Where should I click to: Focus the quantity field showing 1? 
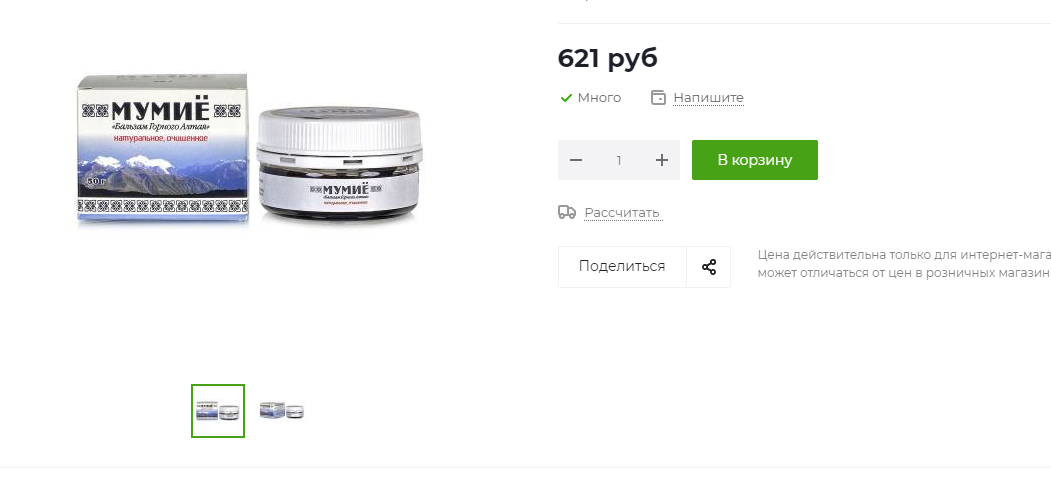pyautogui.click(x=619, y=160)
